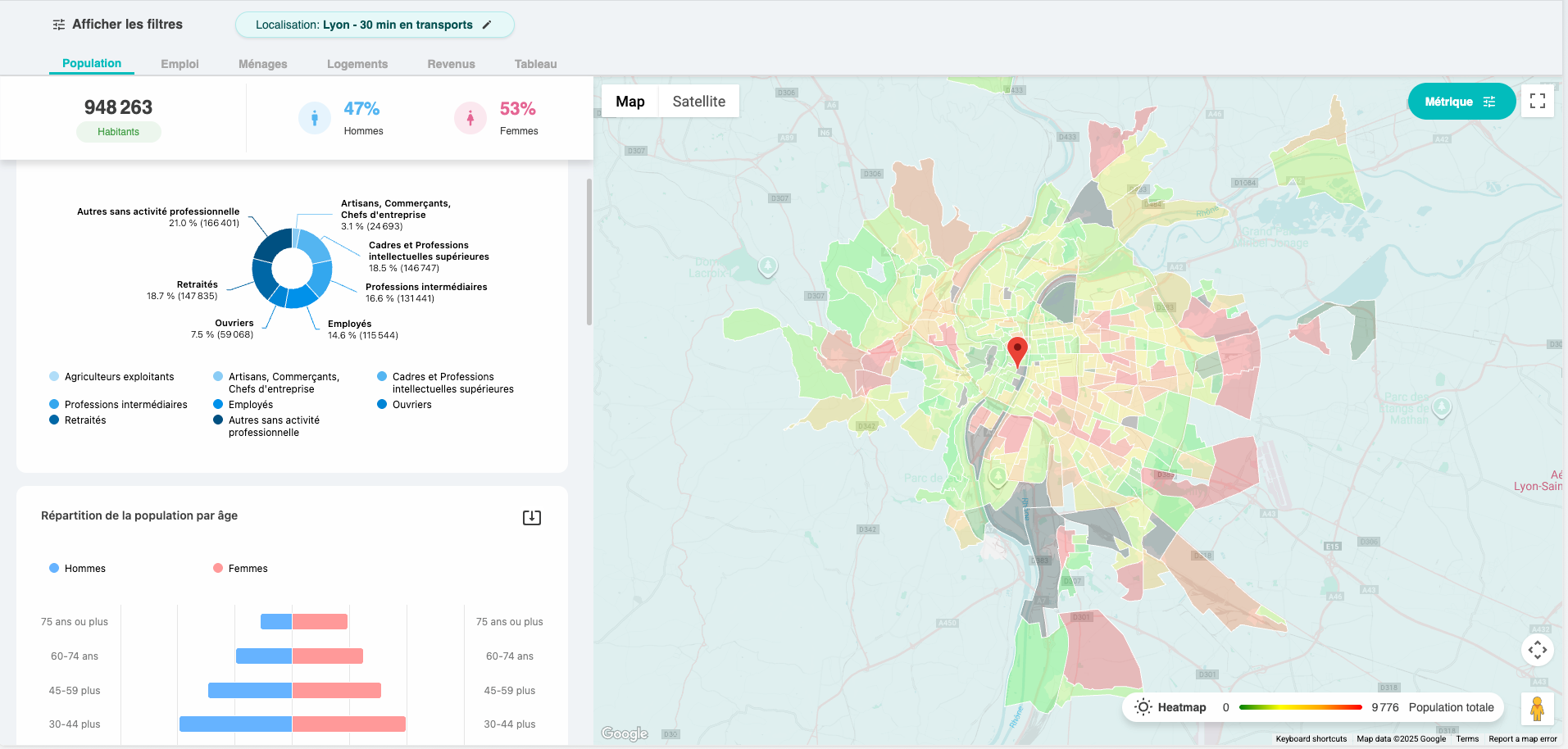Toggle Femmes series in age chart legend

[x=240, y=568]
